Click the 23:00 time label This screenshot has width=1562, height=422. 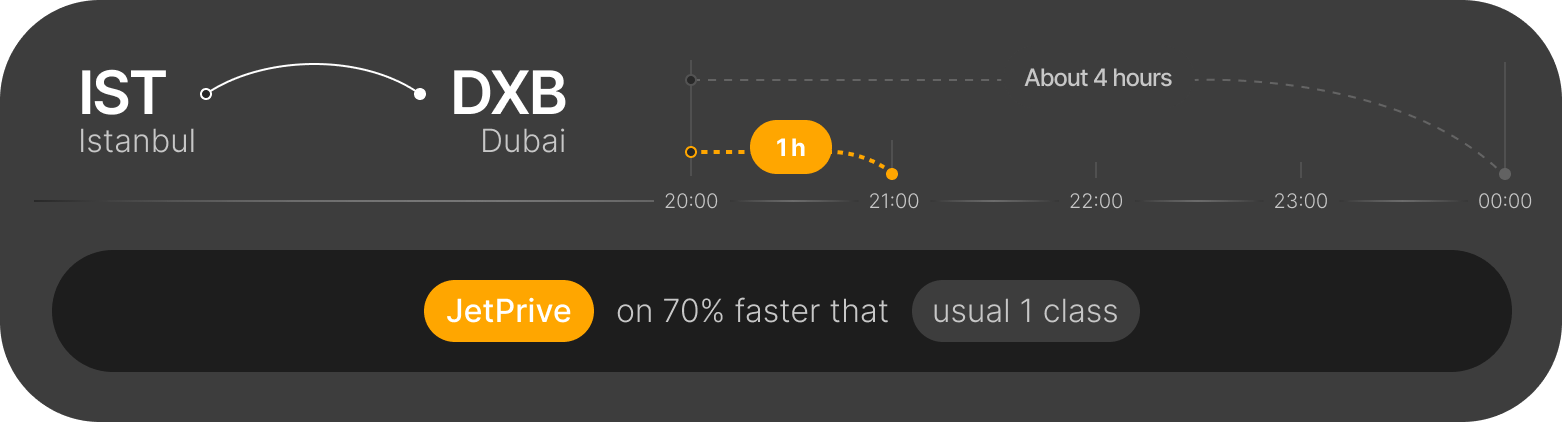1300,202
